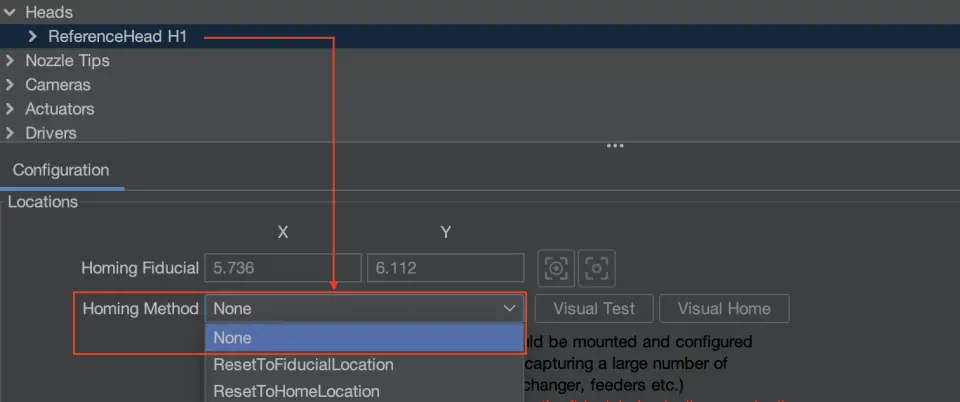
Task: Choose None in Homing Method list
Action: point(364,338)
